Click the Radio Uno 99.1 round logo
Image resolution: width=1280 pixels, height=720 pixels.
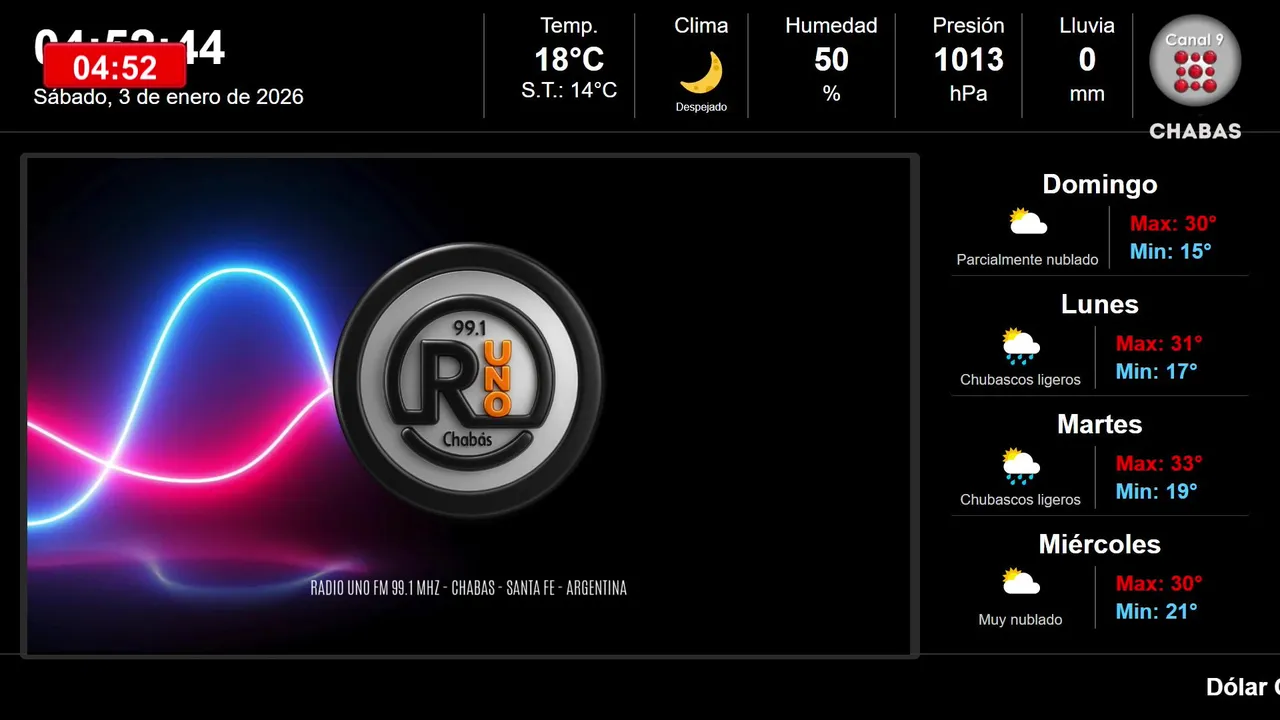(468, 381)
